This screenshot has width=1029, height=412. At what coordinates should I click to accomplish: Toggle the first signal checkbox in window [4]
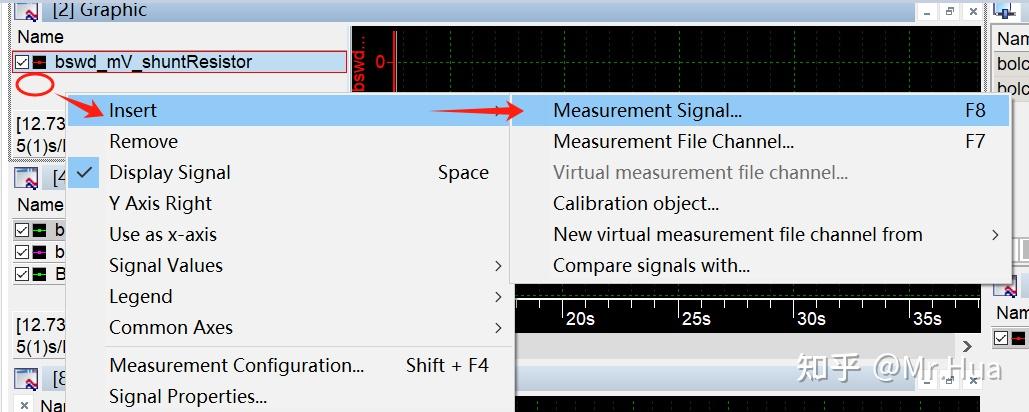pos(22,230)
